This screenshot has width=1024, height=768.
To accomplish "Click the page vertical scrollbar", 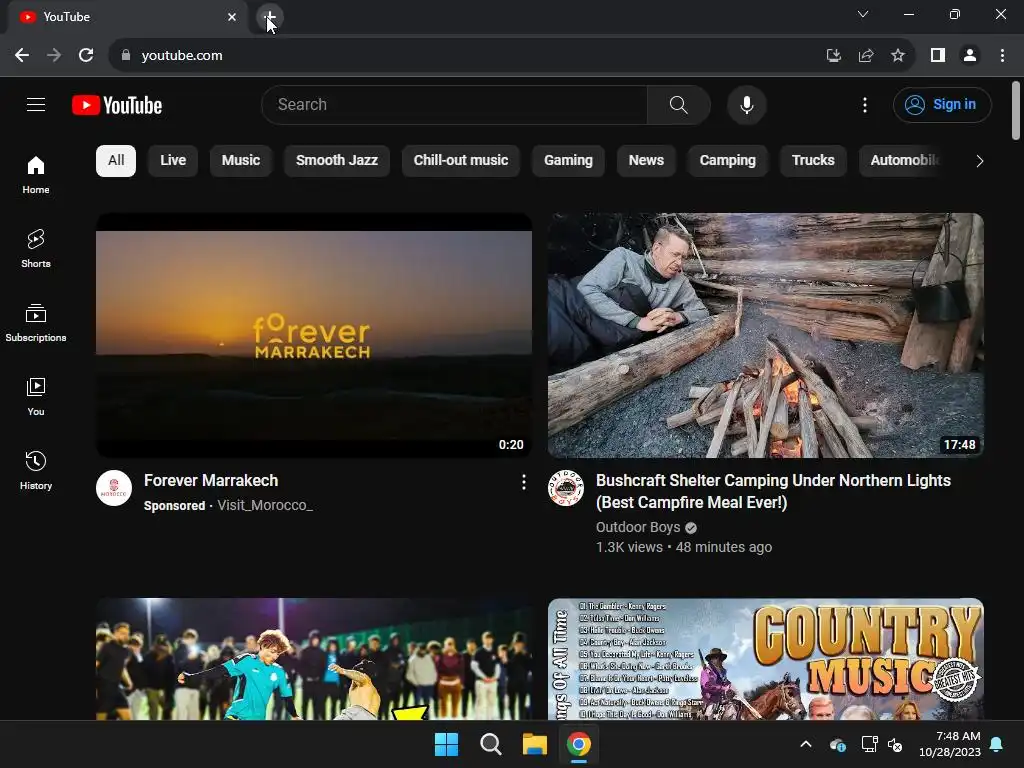I will 1016,111.
